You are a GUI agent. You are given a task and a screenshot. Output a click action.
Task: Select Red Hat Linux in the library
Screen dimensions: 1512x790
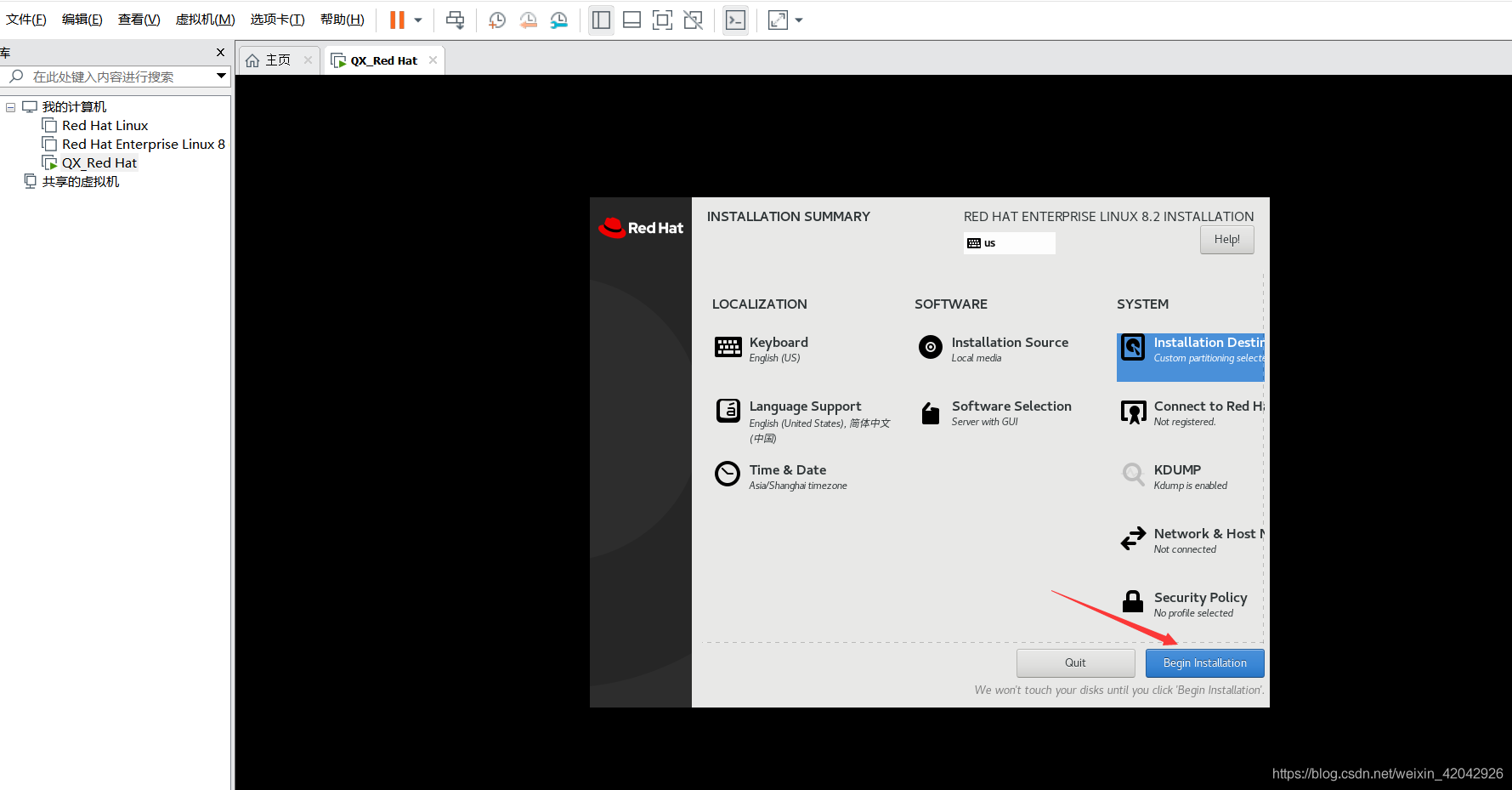[105, 126]
